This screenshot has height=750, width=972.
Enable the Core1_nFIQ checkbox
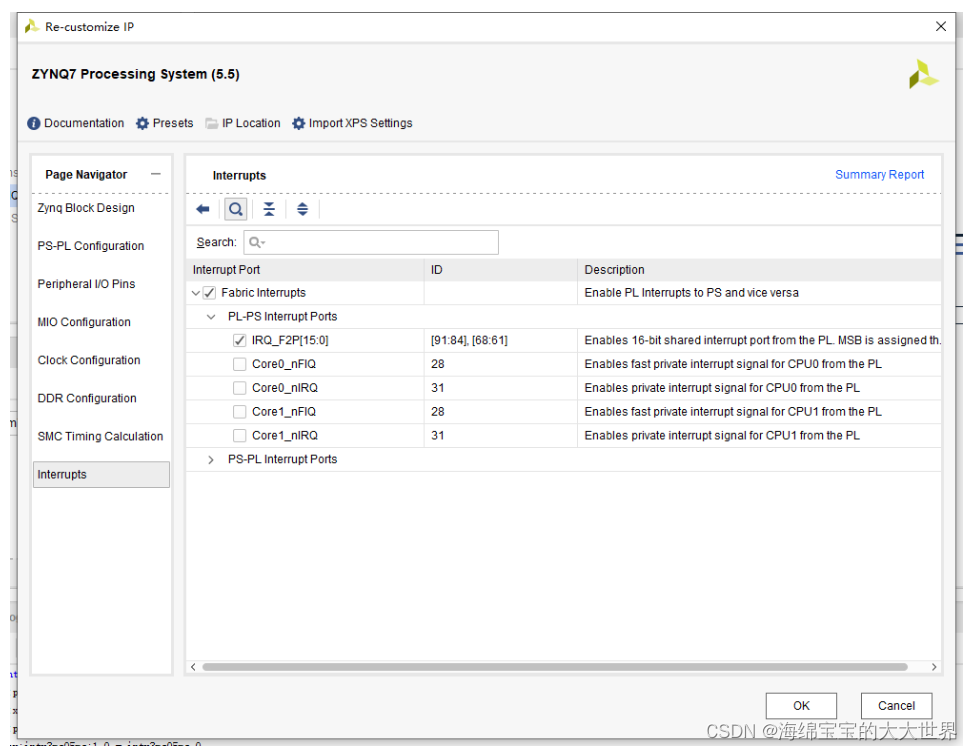coord(239,412)
